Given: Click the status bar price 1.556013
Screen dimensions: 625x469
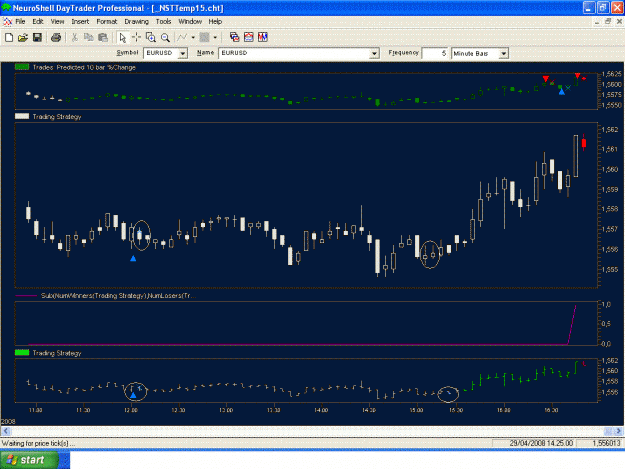Looking at the screenshot, I should (x=606, y=443).
